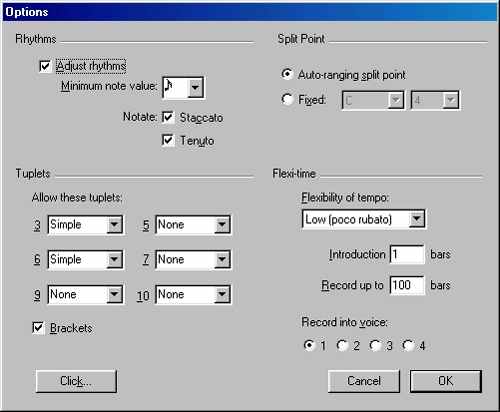This screenshot has width=500, height=412.
Task: Toggle the Tenuto notate checkbox
Action: pos(168,140)
